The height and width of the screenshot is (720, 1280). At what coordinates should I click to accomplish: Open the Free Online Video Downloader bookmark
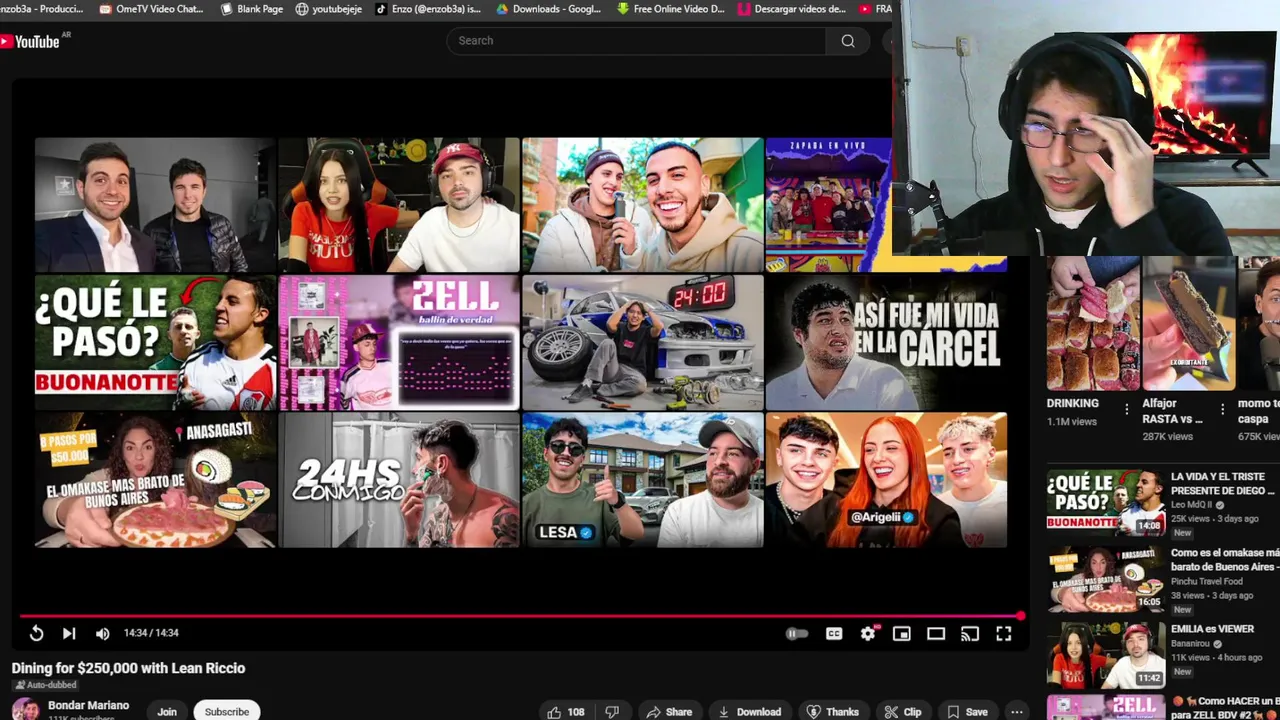coord(671,9)
